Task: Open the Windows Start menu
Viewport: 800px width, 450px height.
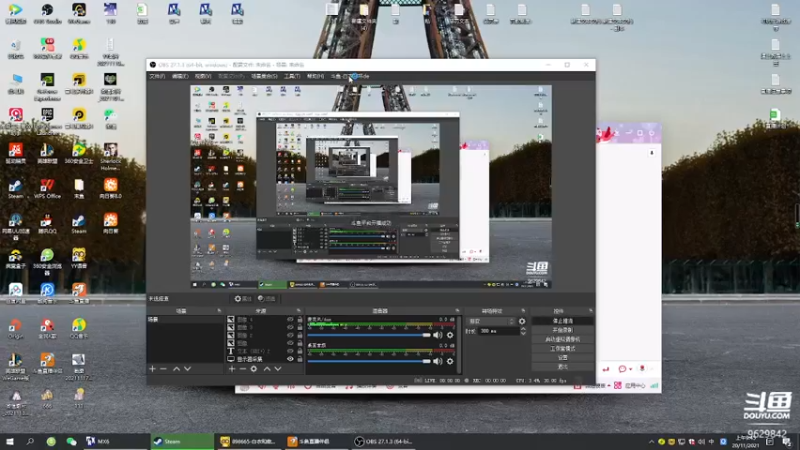Action: point(10,441)
